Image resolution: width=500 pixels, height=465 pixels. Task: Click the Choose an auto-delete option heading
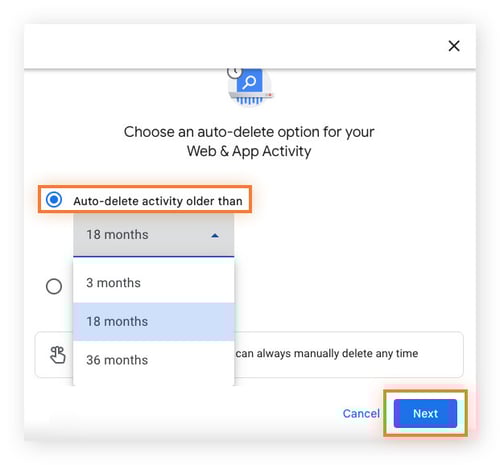click(249, 132)
